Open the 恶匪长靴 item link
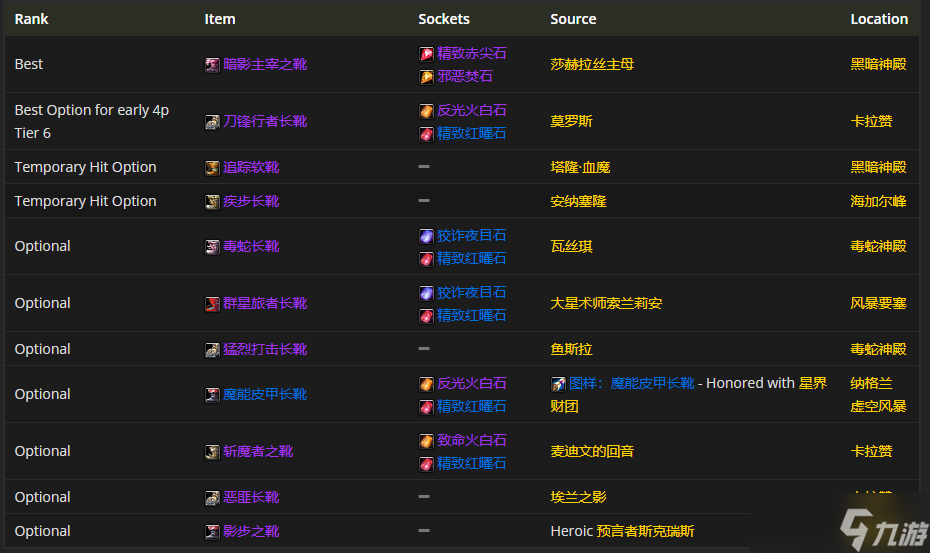930x553 pixels. (251, 497)
